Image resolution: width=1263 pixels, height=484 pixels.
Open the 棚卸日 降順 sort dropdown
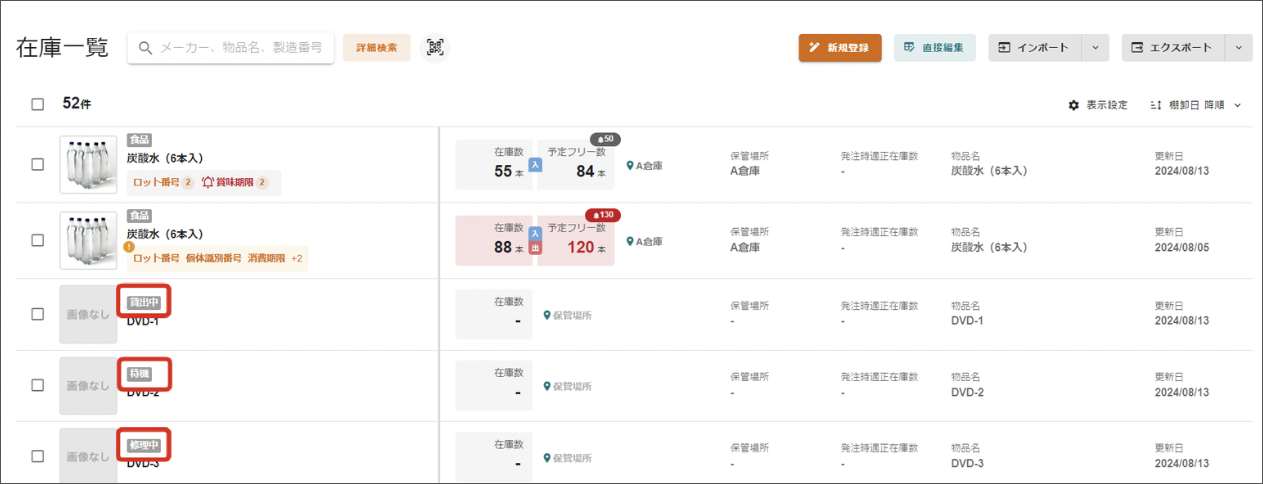pyautogui.click(x=1195, y=105)
